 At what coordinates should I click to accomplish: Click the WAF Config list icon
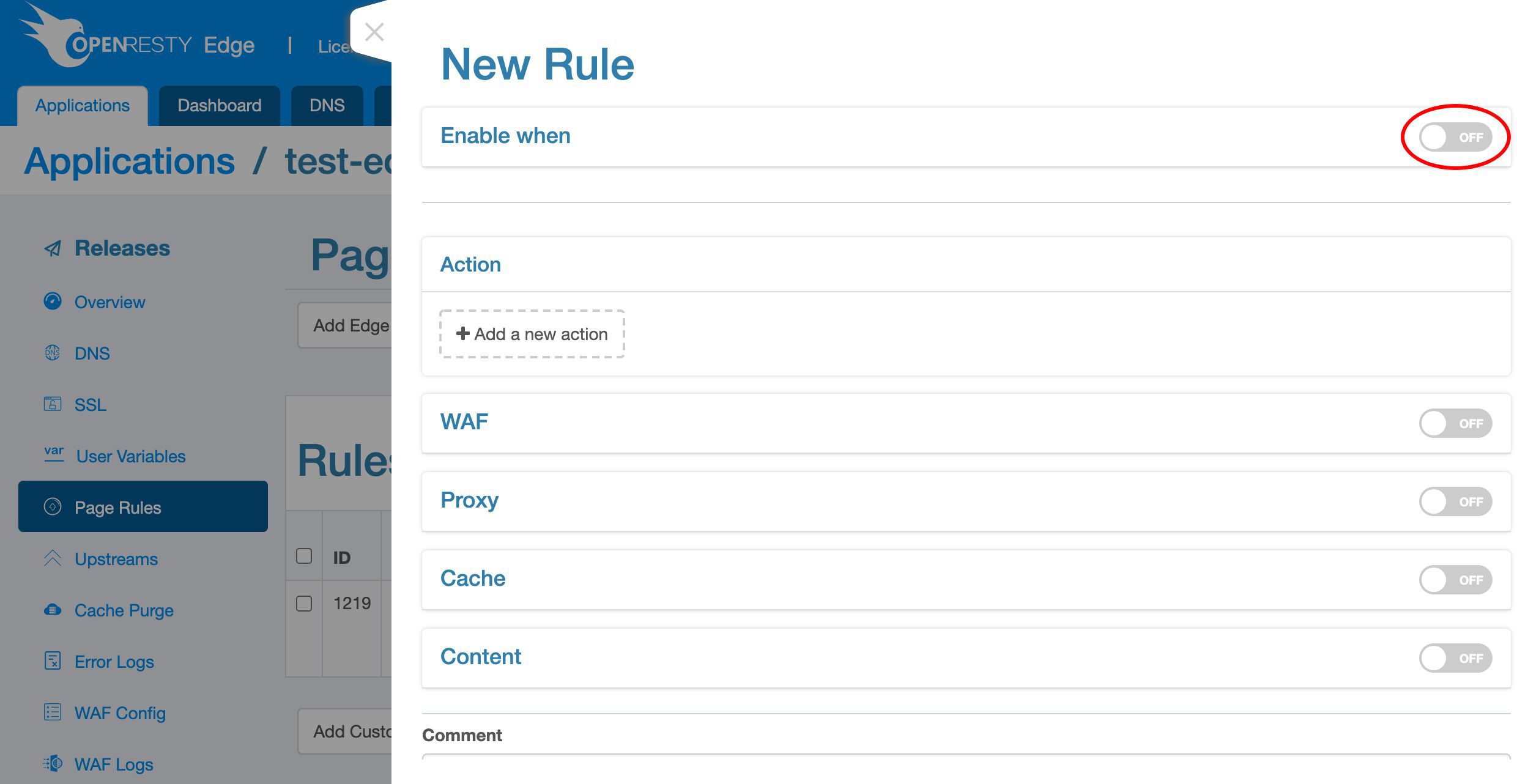(x=53, y=712)
